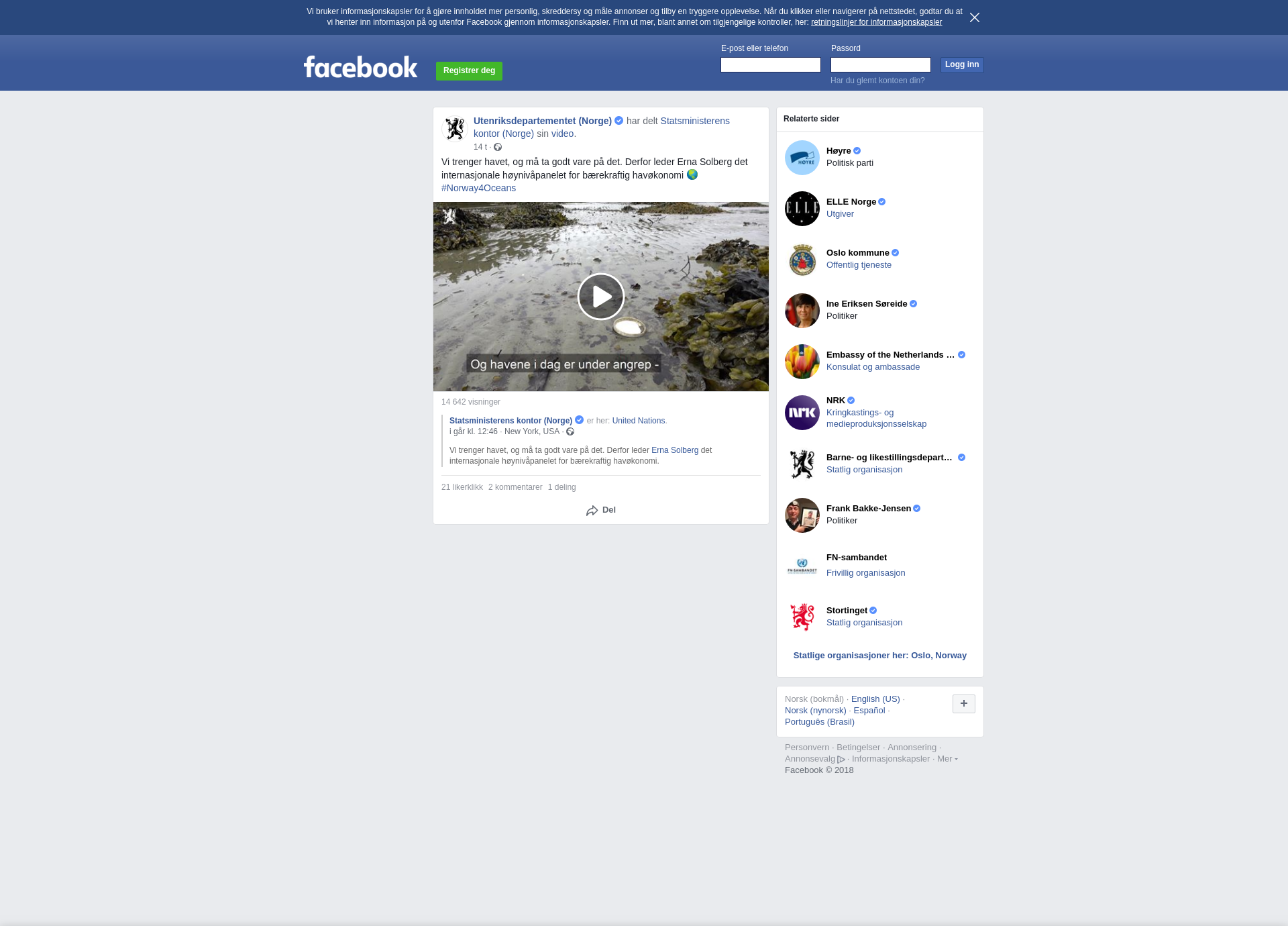Screen dimensions: 1288x926
Task: Open the Facebook logo home link
Action: click(360, 67)
